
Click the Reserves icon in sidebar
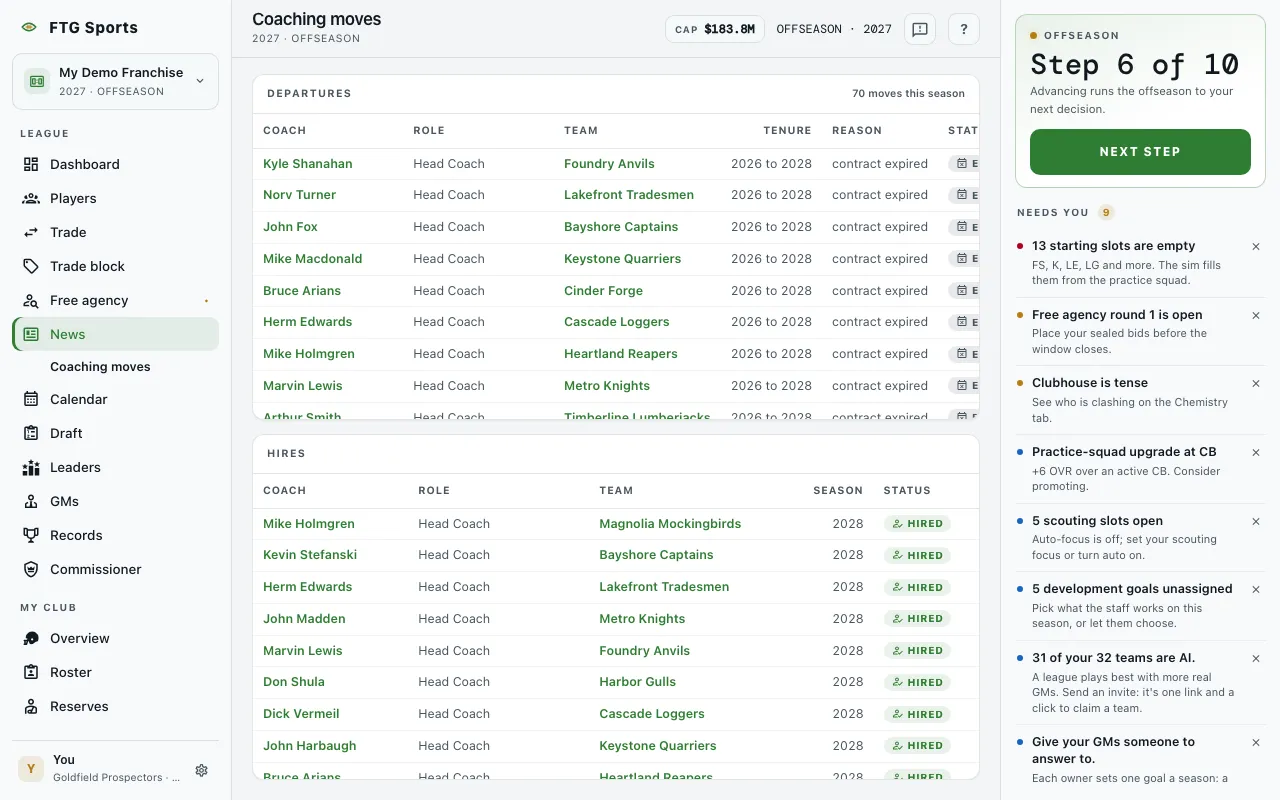(x=31, y=706)
